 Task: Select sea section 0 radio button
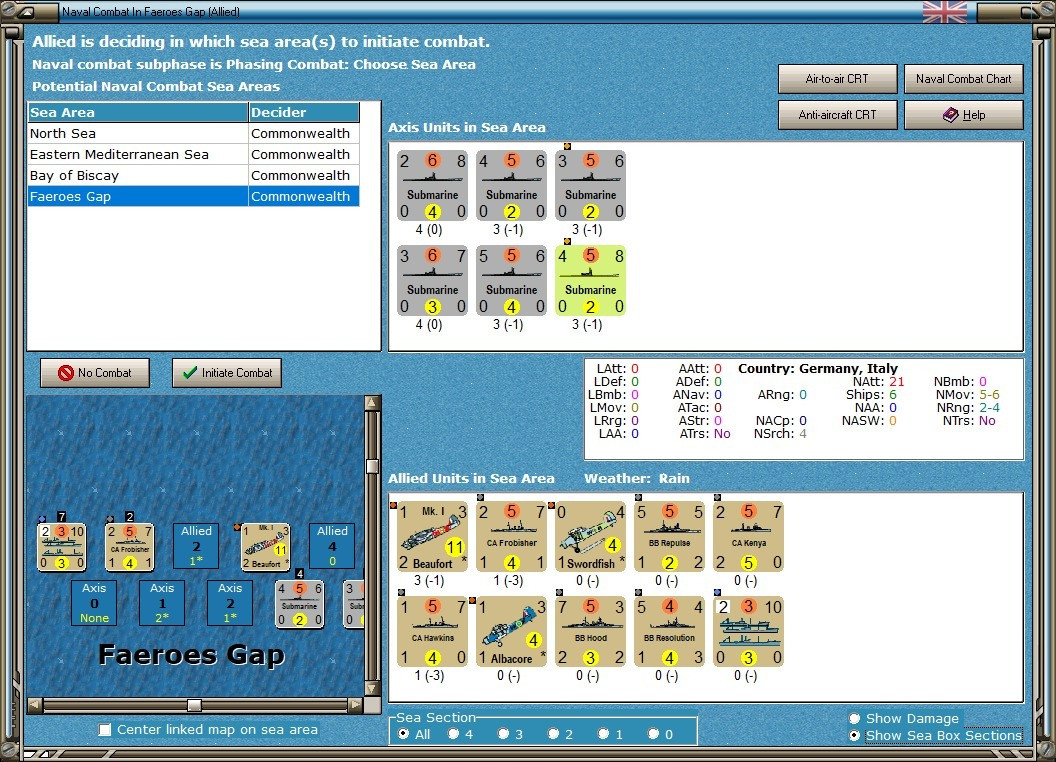[x=653, y=734]
